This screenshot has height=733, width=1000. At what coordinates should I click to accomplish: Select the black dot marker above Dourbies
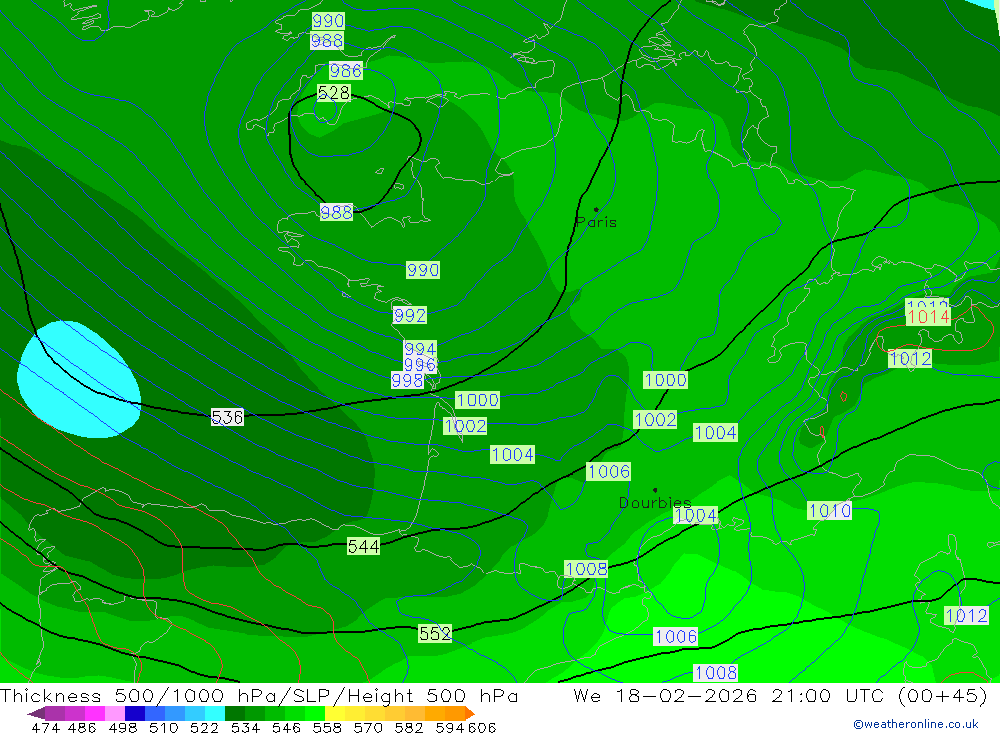[x=655, y=490]
